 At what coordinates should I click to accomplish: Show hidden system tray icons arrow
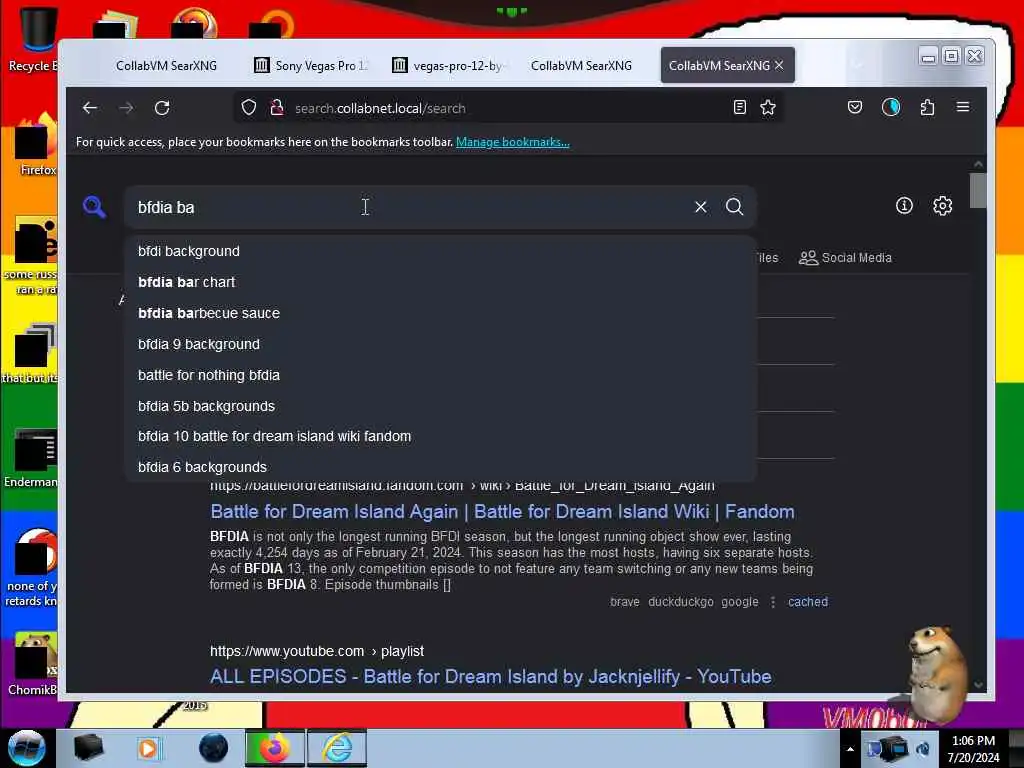(850, 749)
